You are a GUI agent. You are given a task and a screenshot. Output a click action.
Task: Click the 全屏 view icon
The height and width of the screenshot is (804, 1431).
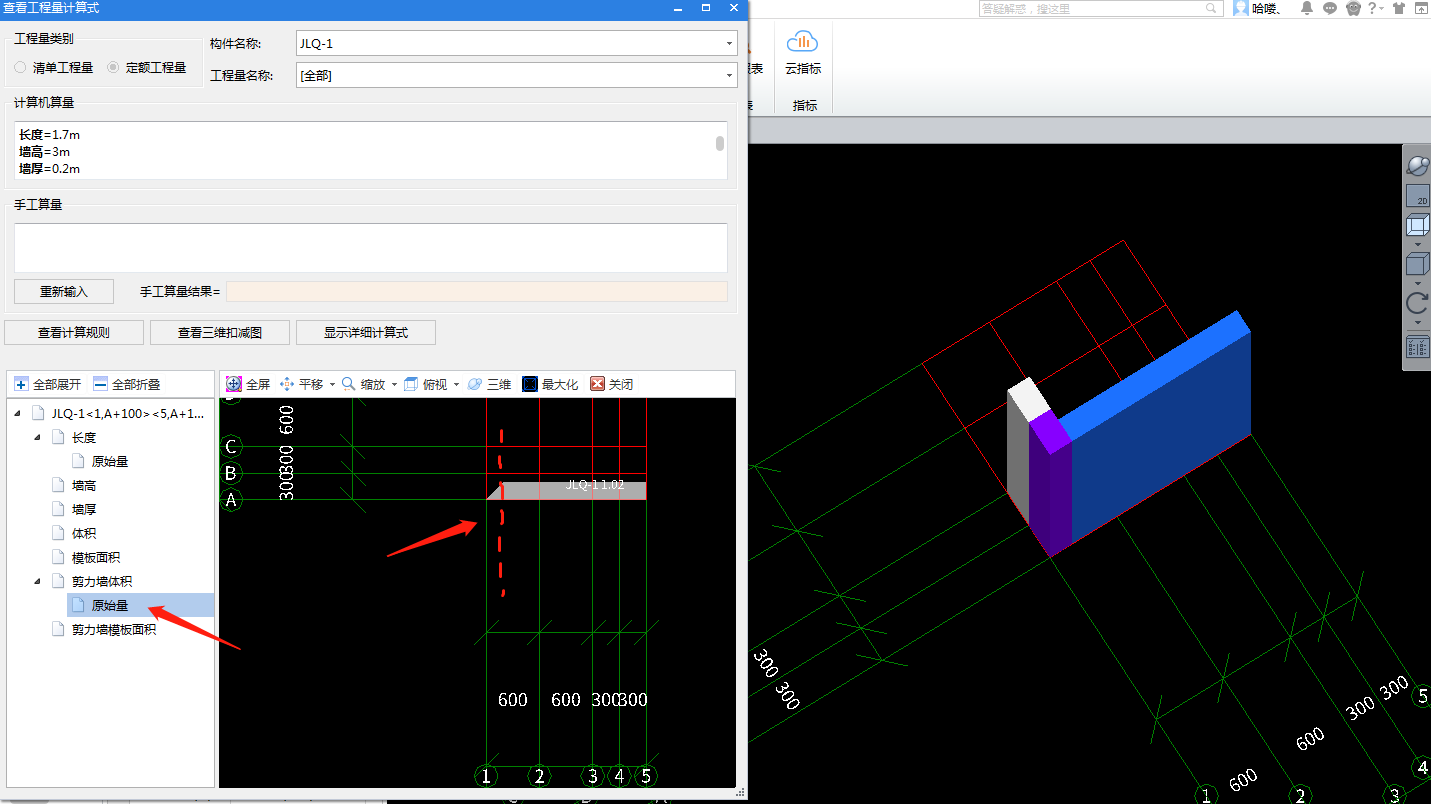click(234, 384)
